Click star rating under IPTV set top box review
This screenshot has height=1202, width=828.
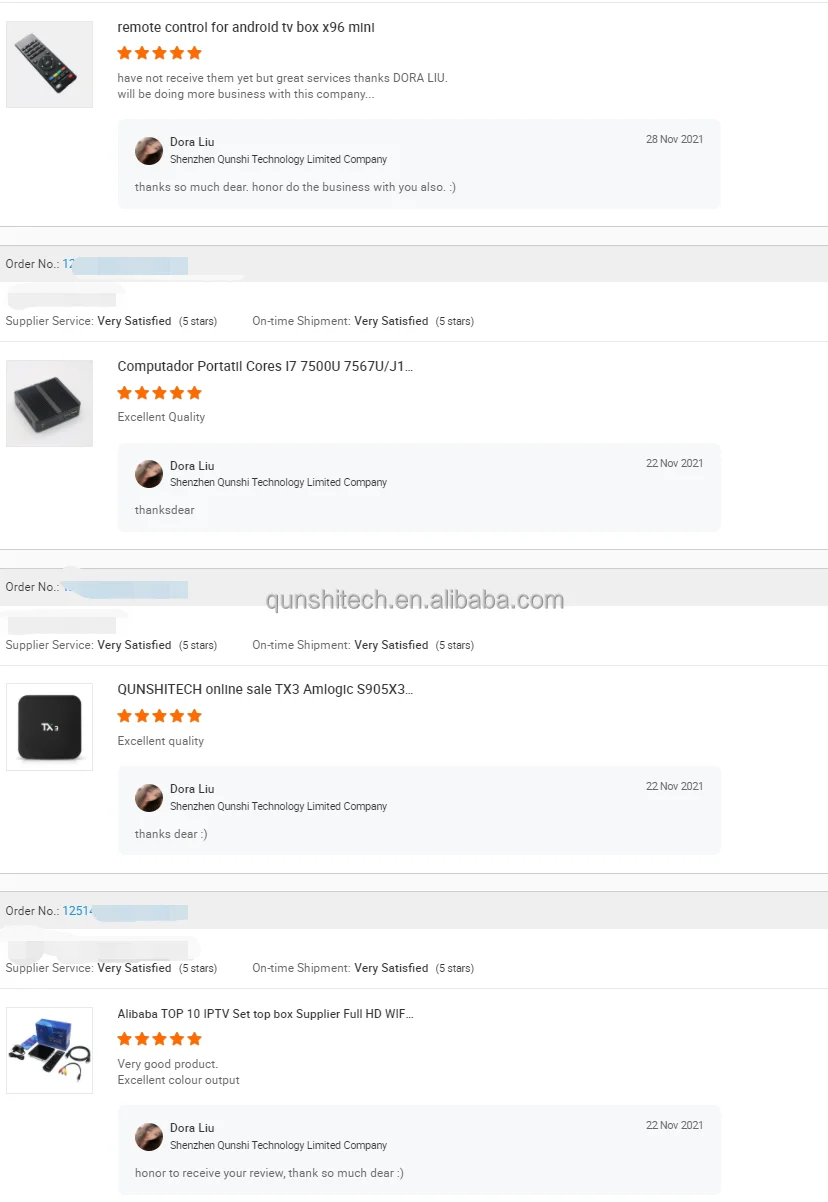click(159, 1039)
